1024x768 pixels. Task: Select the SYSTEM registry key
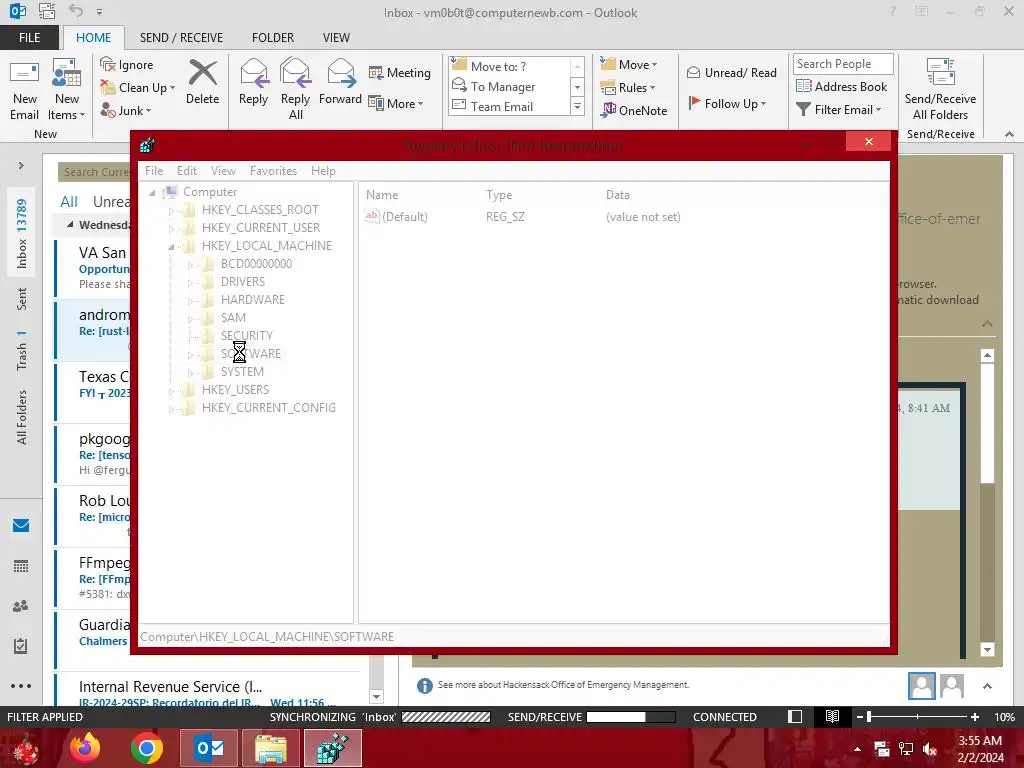[x=242, y=372]
